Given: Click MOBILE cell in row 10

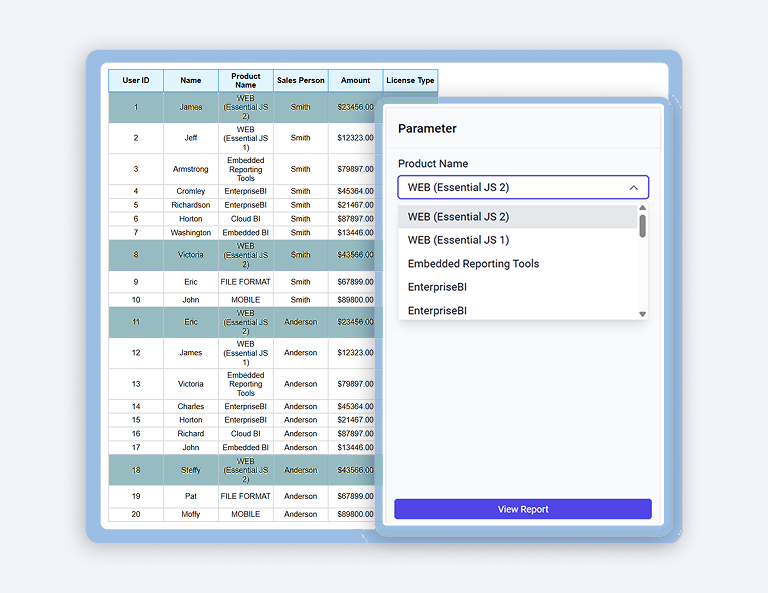Looking at the screenshot, I should click(245, 300).
